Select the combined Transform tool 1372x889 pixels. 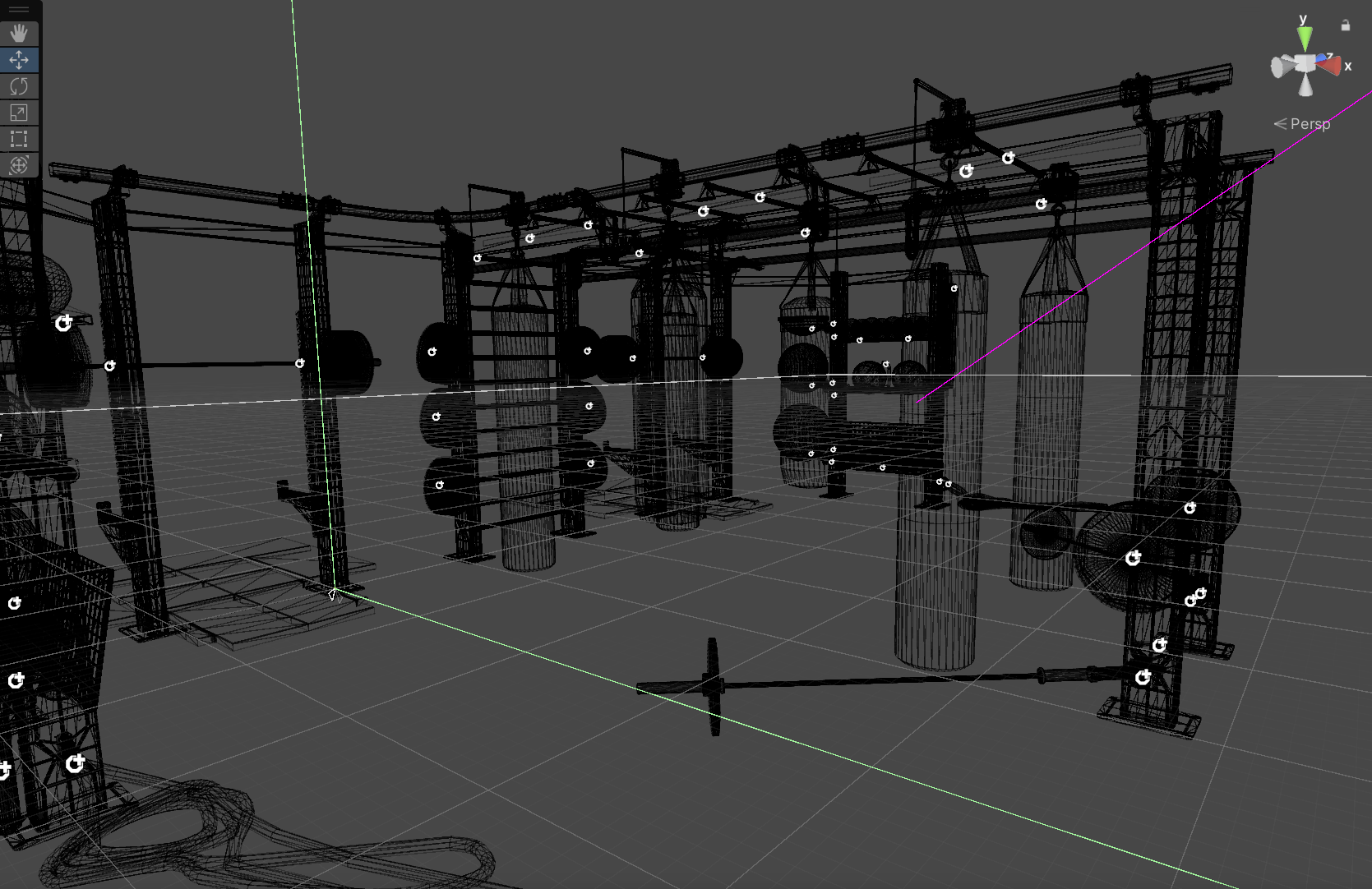(19, 164)
